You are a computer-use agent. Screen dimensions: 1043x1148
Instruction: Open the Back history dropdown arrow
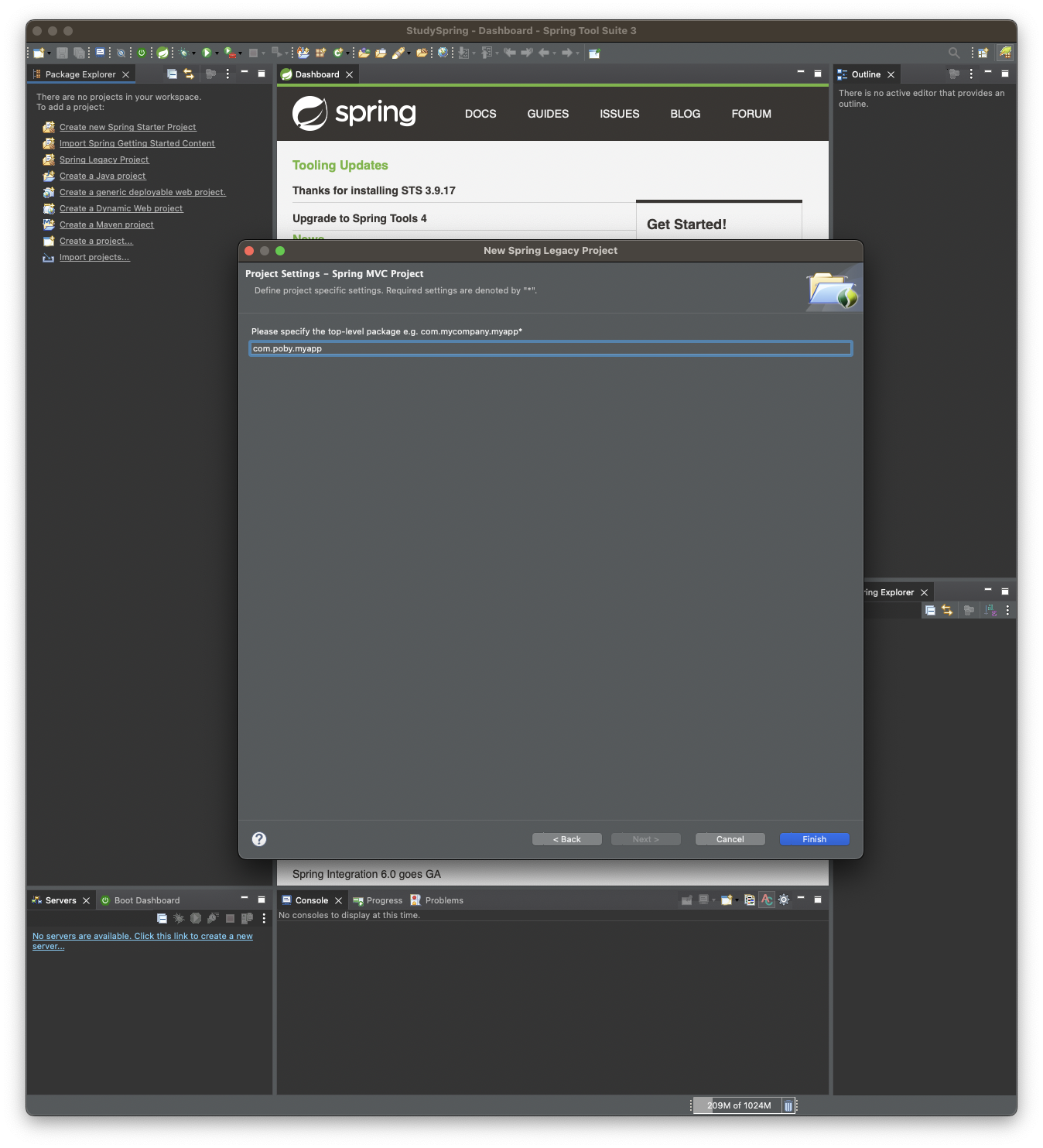pyautogui.click(x=554, y=53)
